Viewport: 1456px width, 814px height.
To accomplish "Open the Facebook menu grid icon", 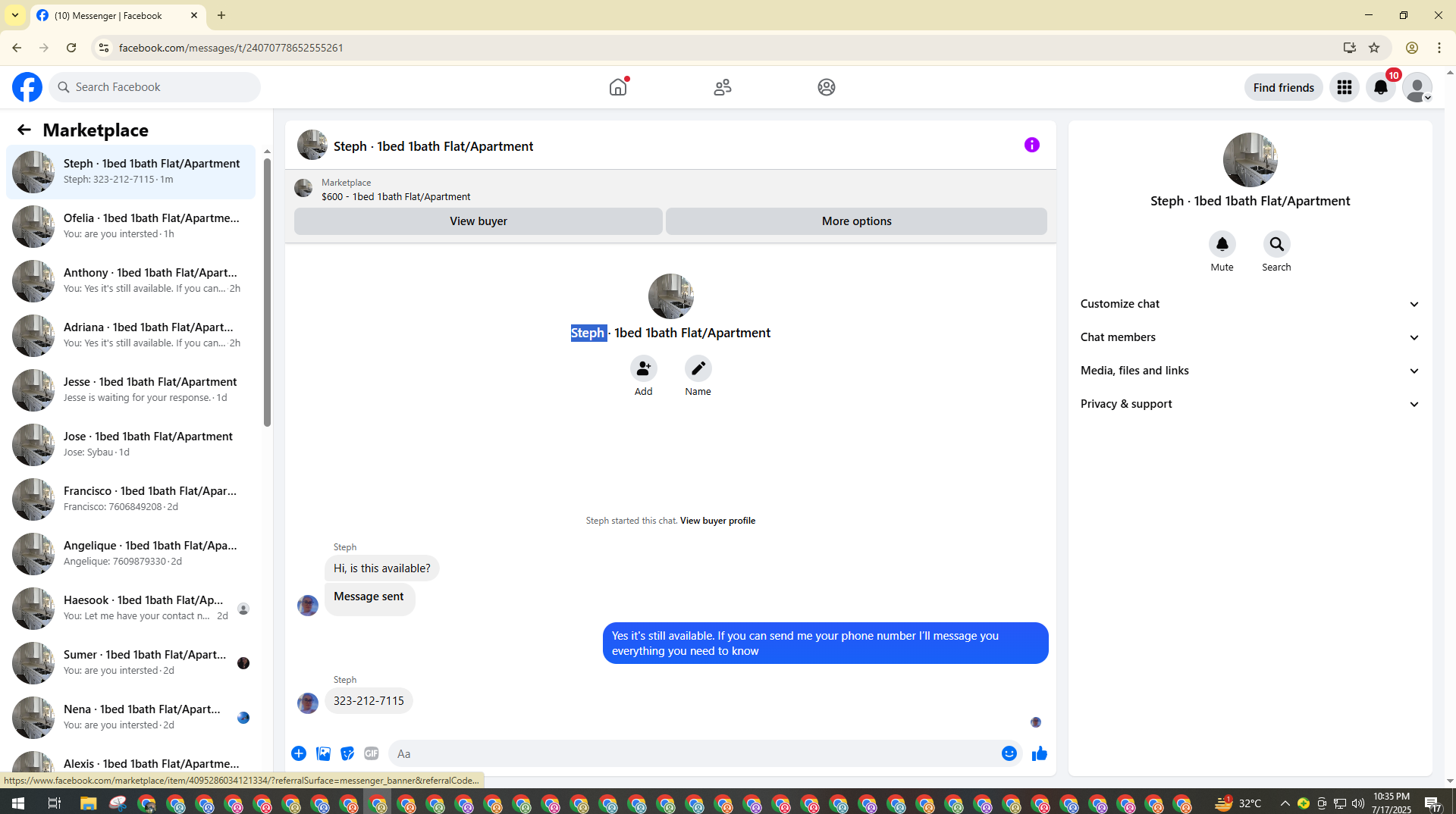I will 1345,87.
